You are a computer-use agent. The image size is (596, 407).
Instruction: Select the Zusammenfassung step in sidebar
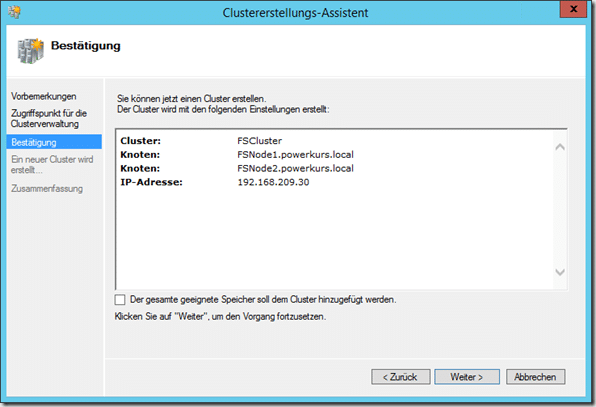coord(47,188)
